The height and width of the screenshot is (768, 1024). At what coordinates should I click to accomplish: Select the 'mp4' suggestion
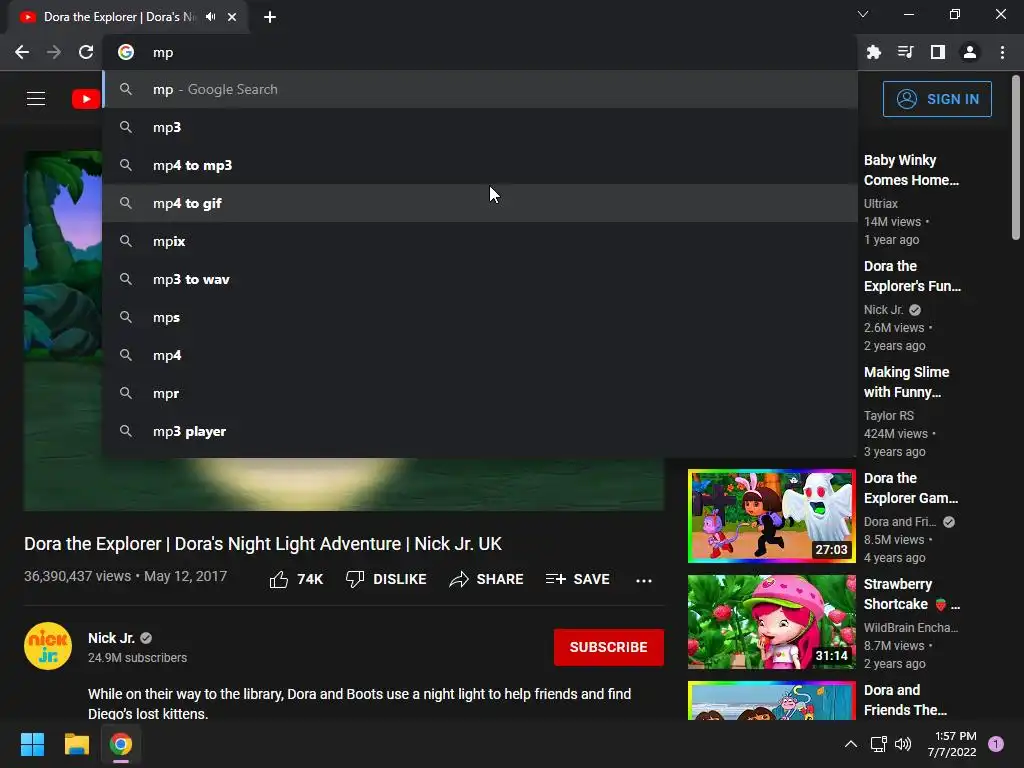(x=480, y=355)
